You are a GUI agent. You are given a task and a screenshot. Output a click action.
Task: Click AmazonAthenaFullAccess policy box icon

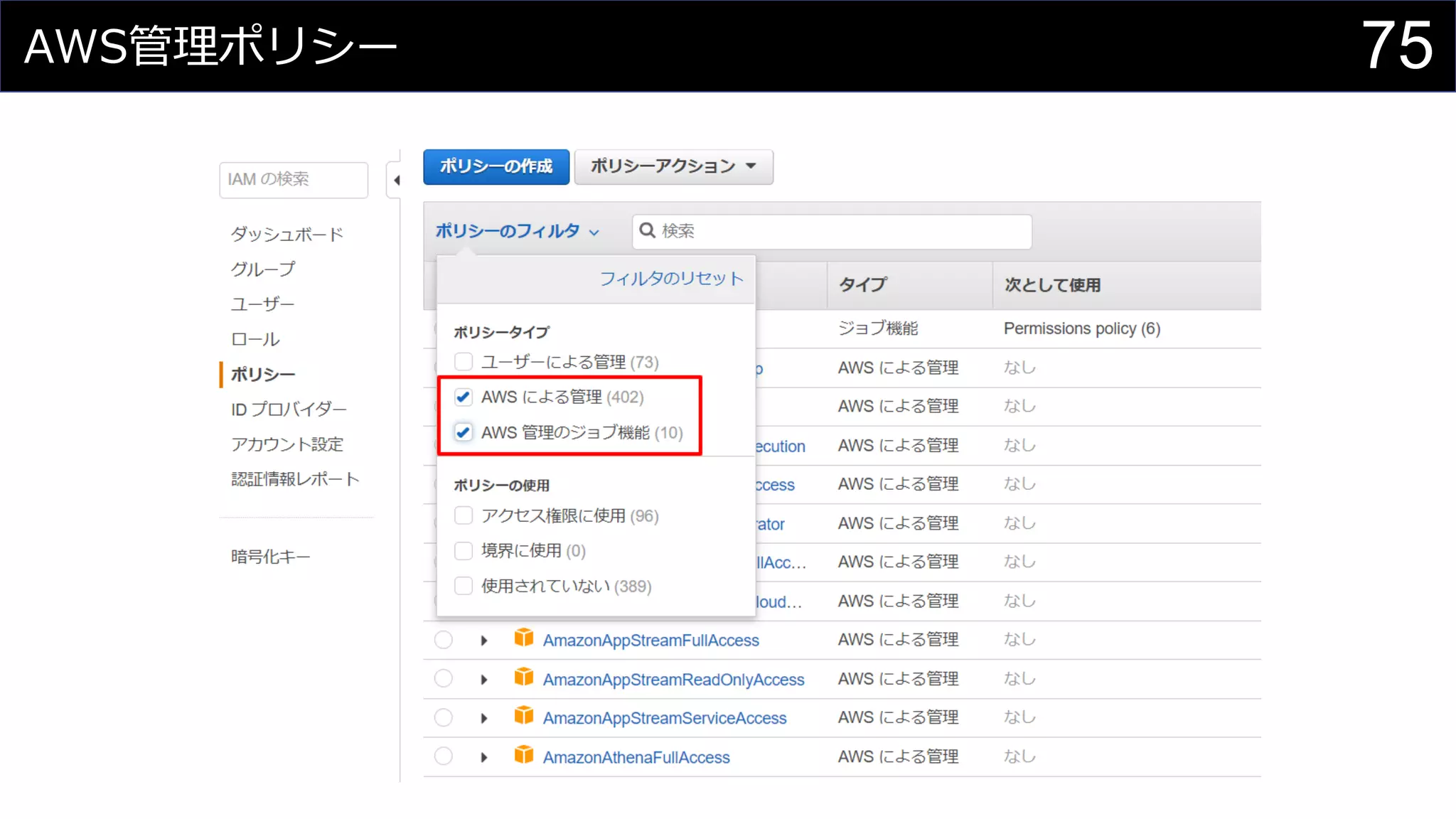point(524,754)
